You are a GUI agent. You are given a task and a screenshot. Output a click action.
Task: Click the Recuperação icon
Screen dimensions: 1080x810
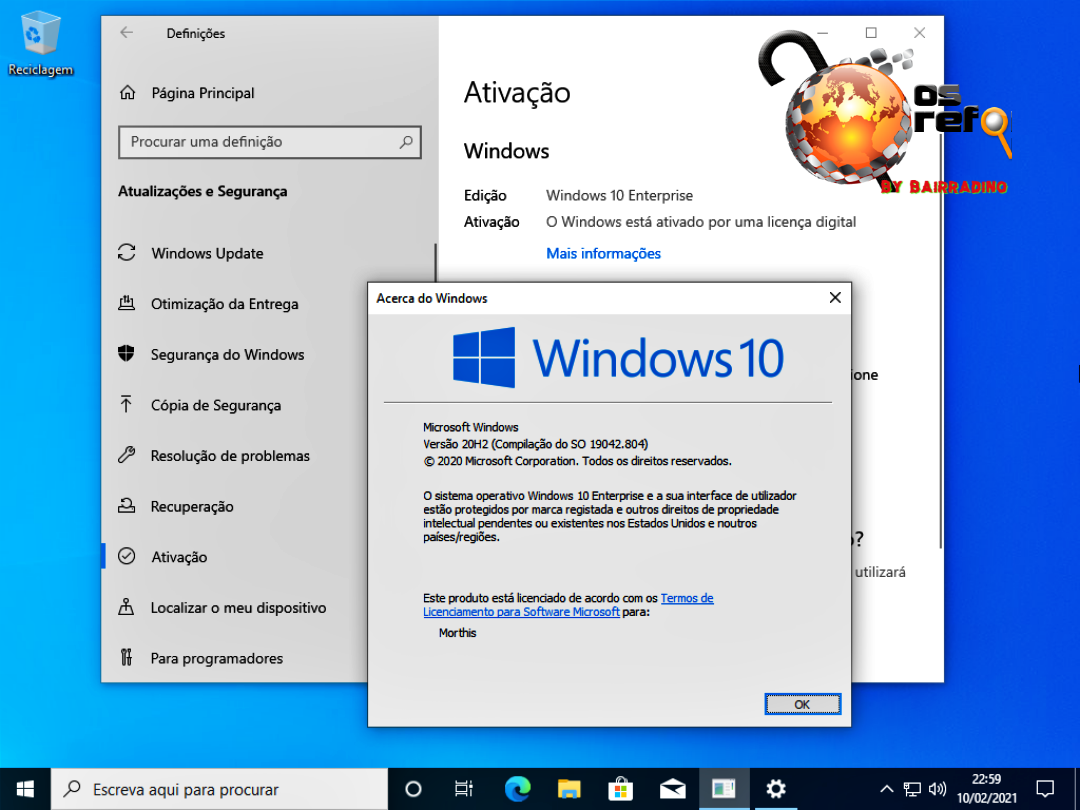[x=127, y=506]
